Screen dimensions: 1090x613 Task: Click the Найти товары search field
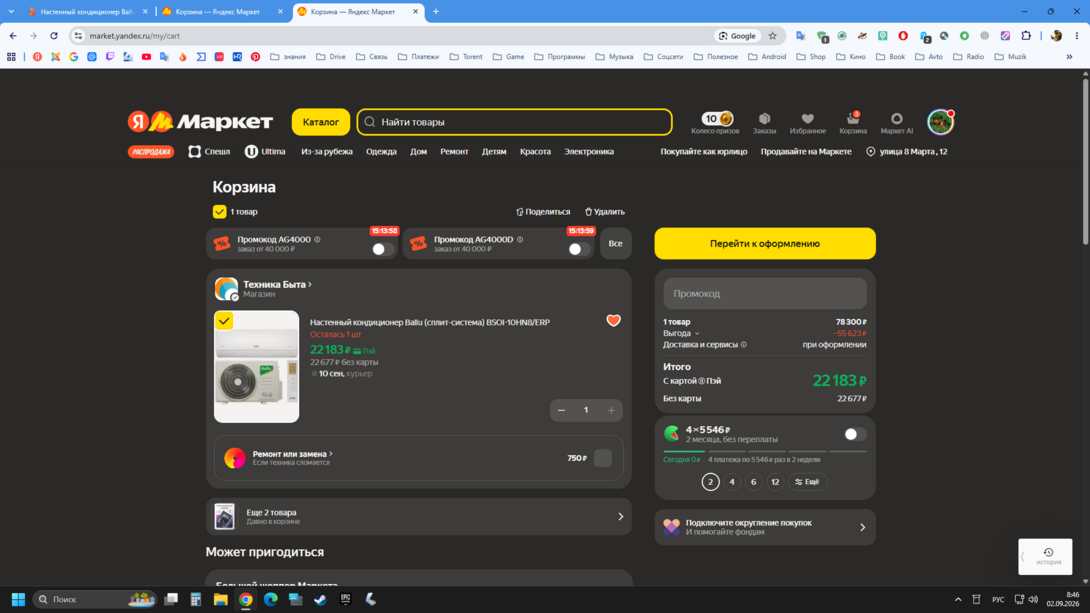(514, 122)
